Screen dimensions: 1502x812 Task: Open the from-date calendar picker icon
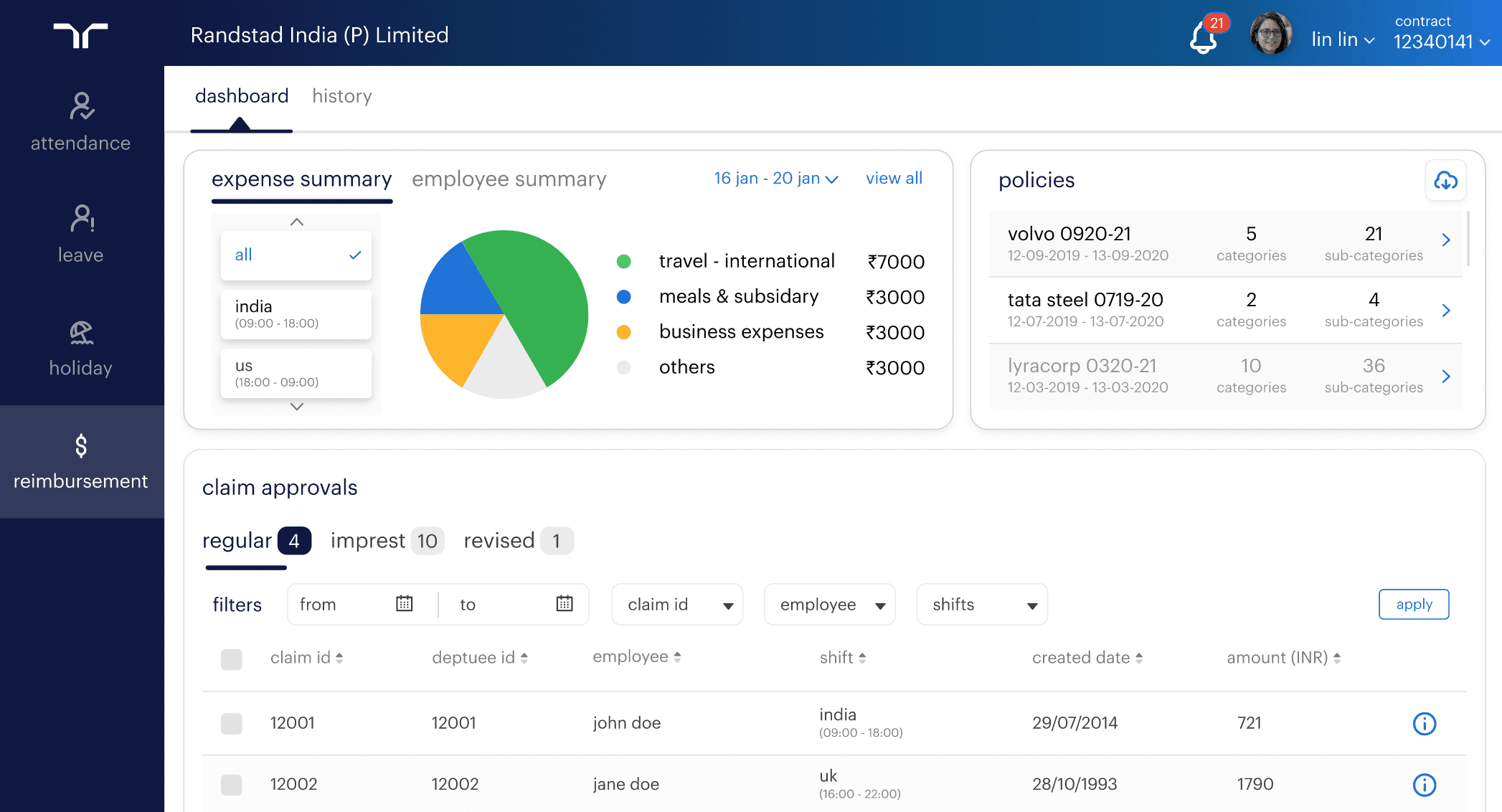coord(405,603)
